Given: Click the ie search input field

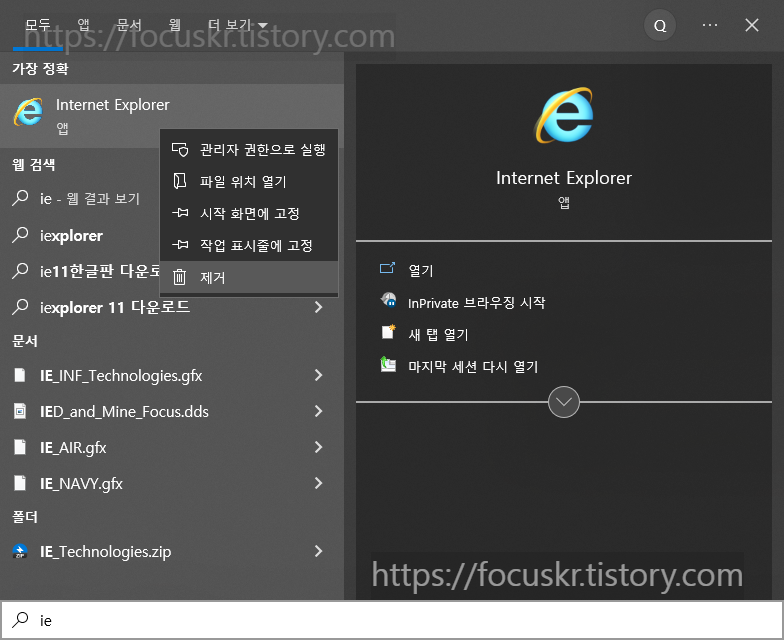Looking at the screenshot, I should [392, 620].
